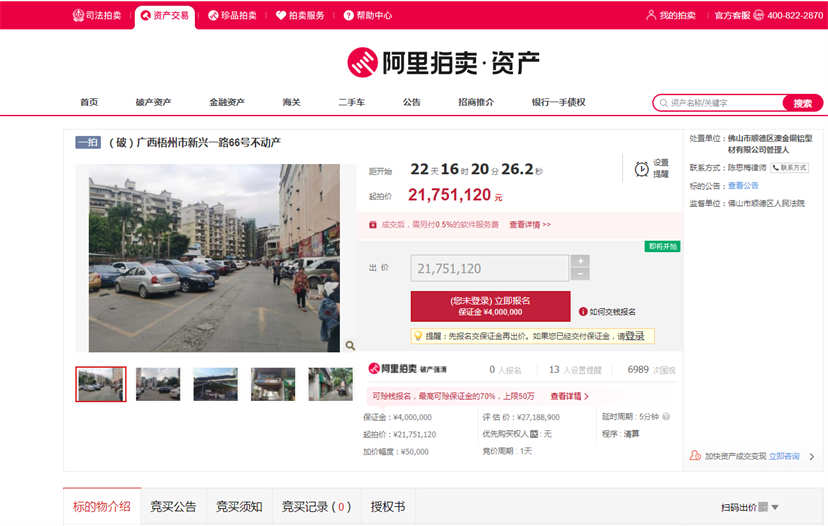The width and height of the screenshot is (828, 526).
Task: Open 查看详情 link for software service fee
Action: click(530, 224)
